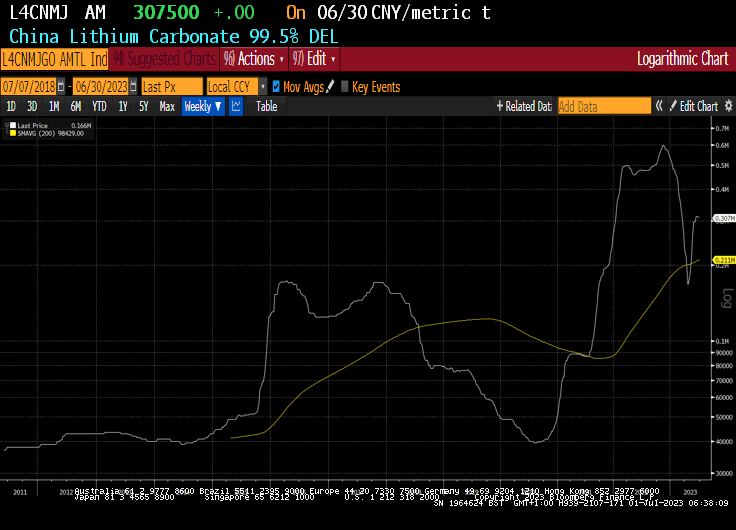Click the start date field 07/07/2018

point(28,87)
